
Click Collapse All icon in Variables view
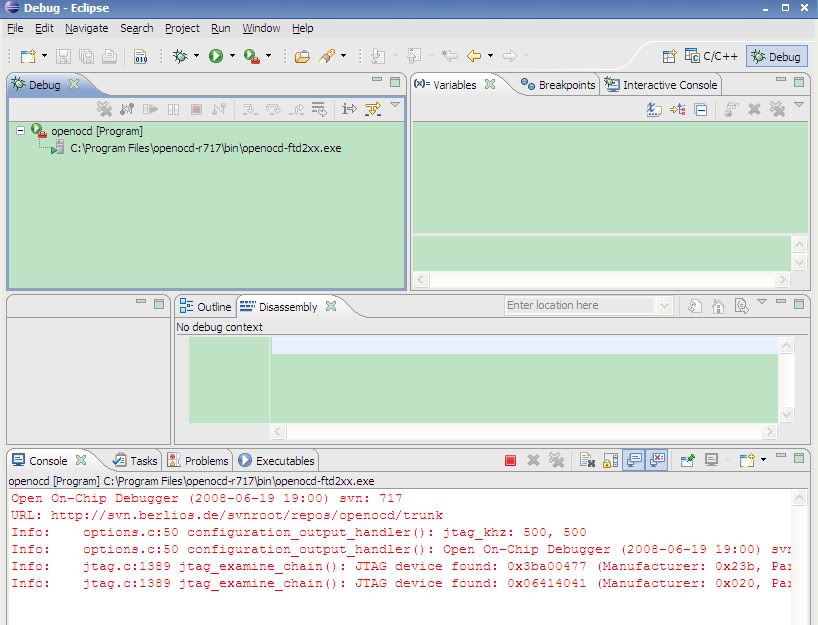tap(701, 110)
